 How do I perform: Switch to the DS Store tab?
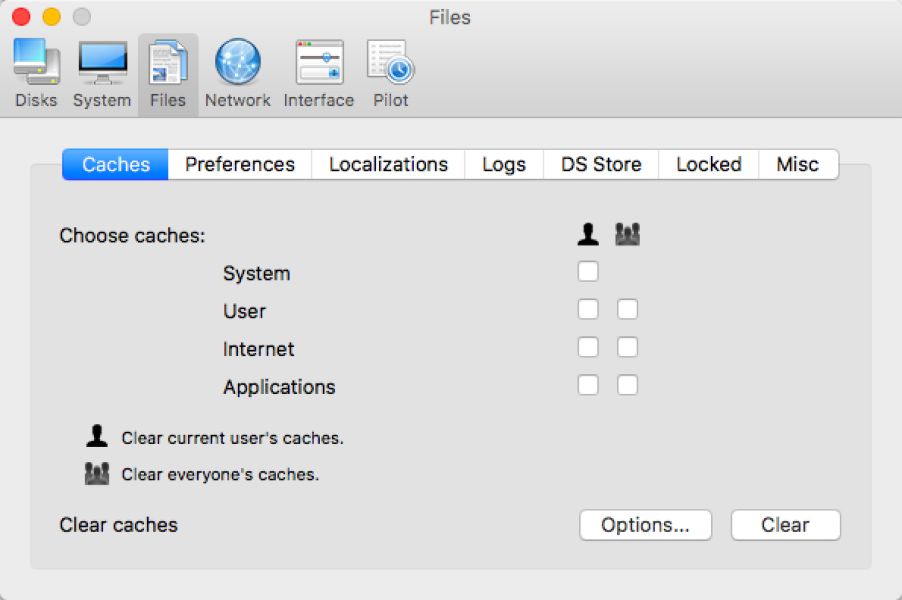[601, 165]
